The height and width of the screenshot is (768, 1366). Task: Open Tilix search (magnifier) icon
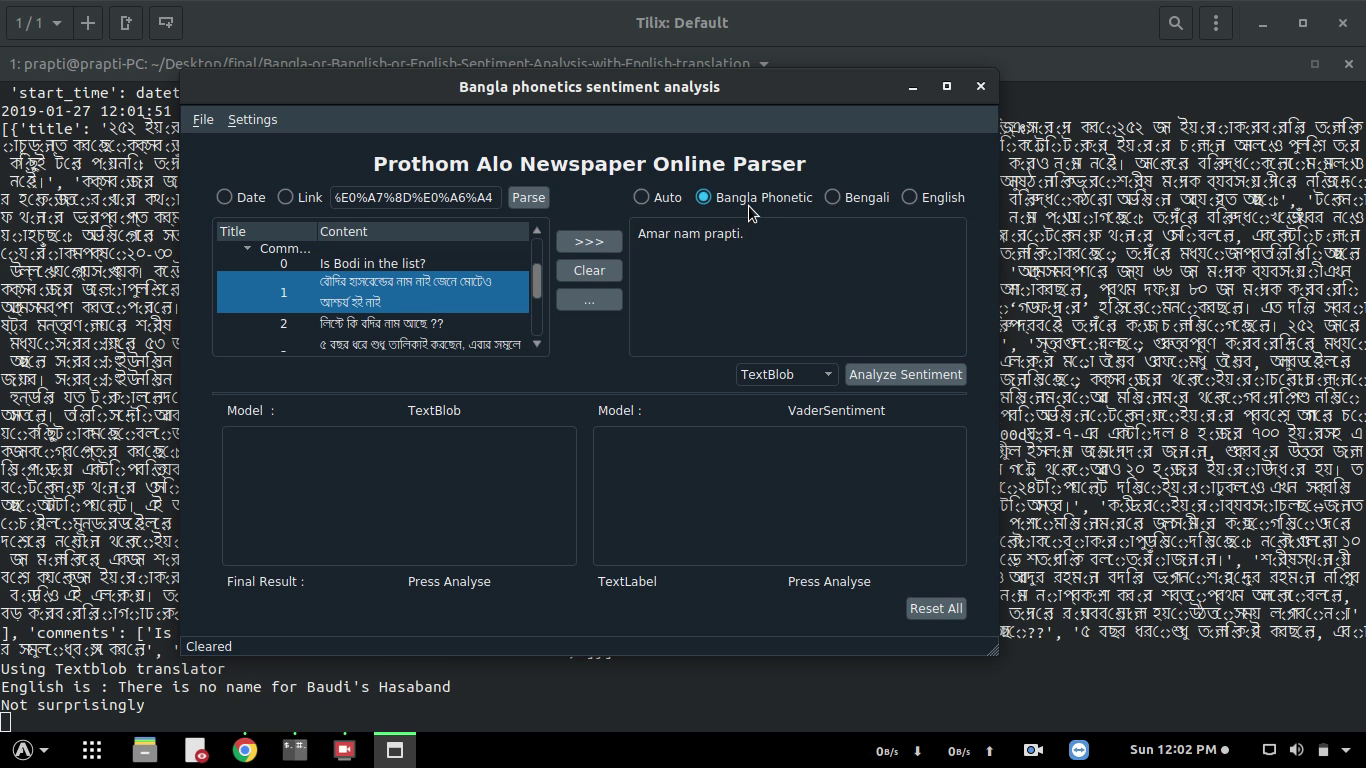point(1176,22)
